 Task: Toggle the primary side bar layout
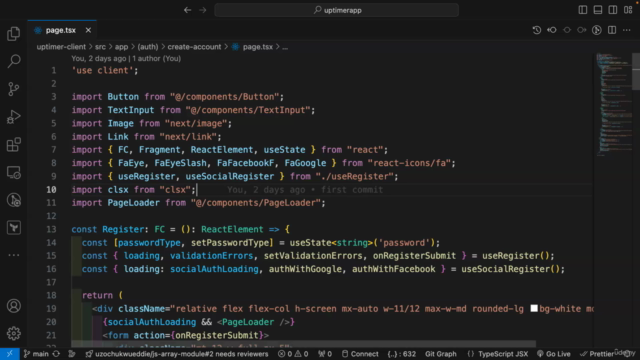[583, 10]
